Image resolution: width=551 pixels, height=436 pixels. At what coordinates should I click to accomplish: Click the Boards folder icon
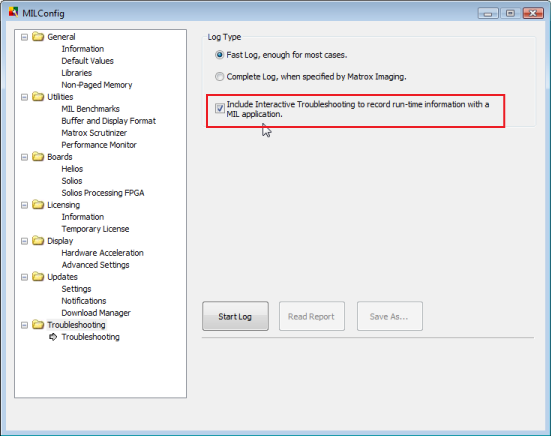[38, 157]
